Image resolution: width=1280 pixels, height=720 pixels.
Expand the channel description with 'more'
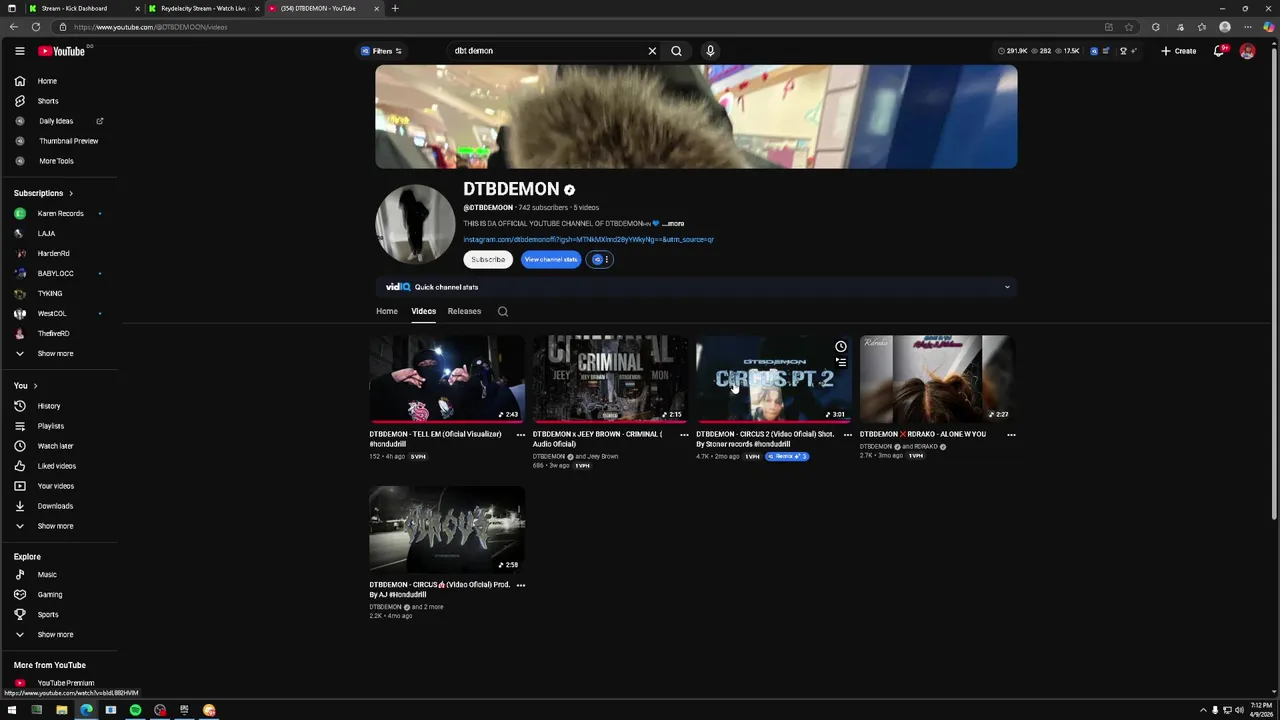click(x=675, y=224)
